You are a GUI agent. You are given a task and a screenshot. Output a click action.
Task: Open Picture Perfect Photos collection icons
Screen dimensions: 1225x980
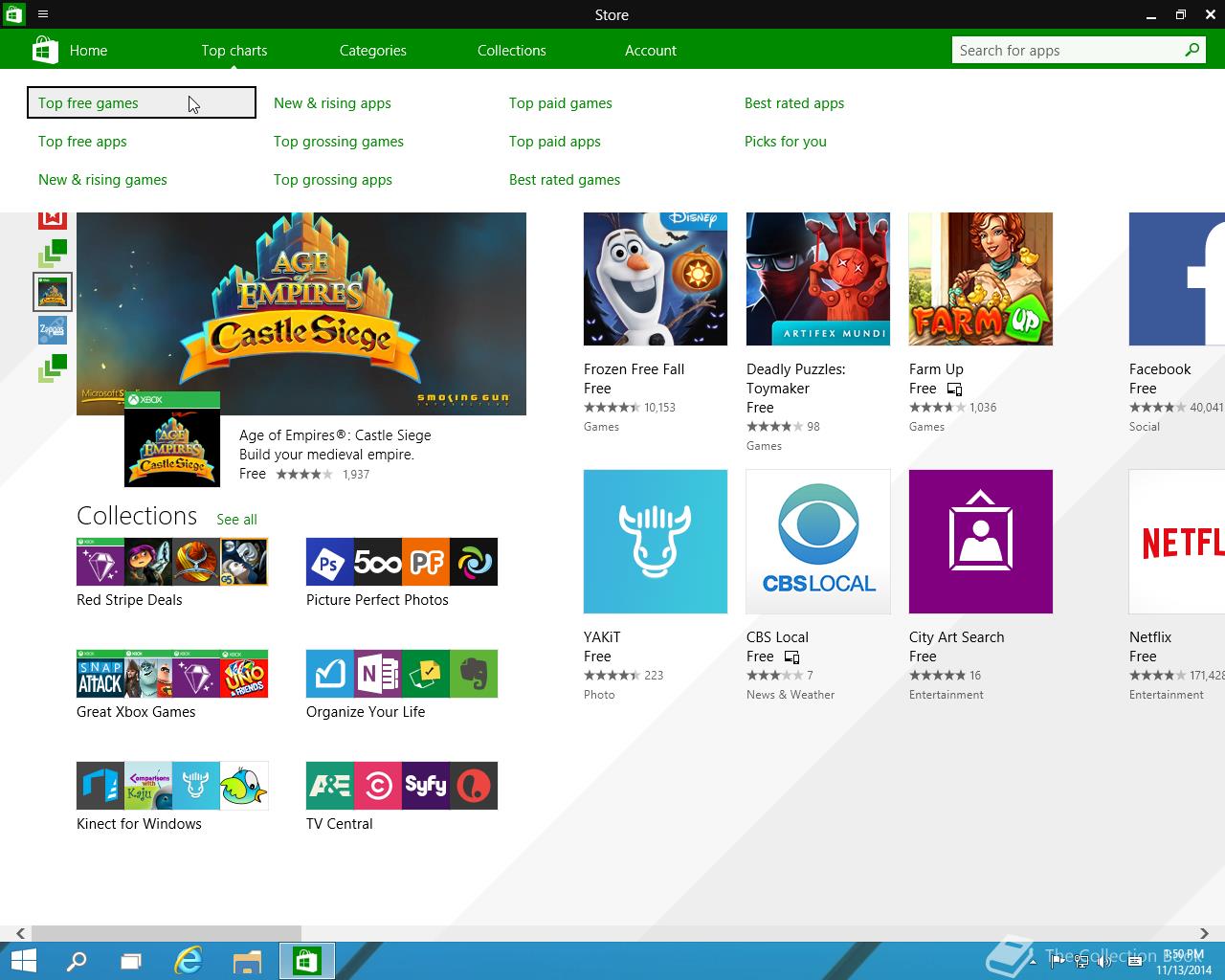point(402,562)
